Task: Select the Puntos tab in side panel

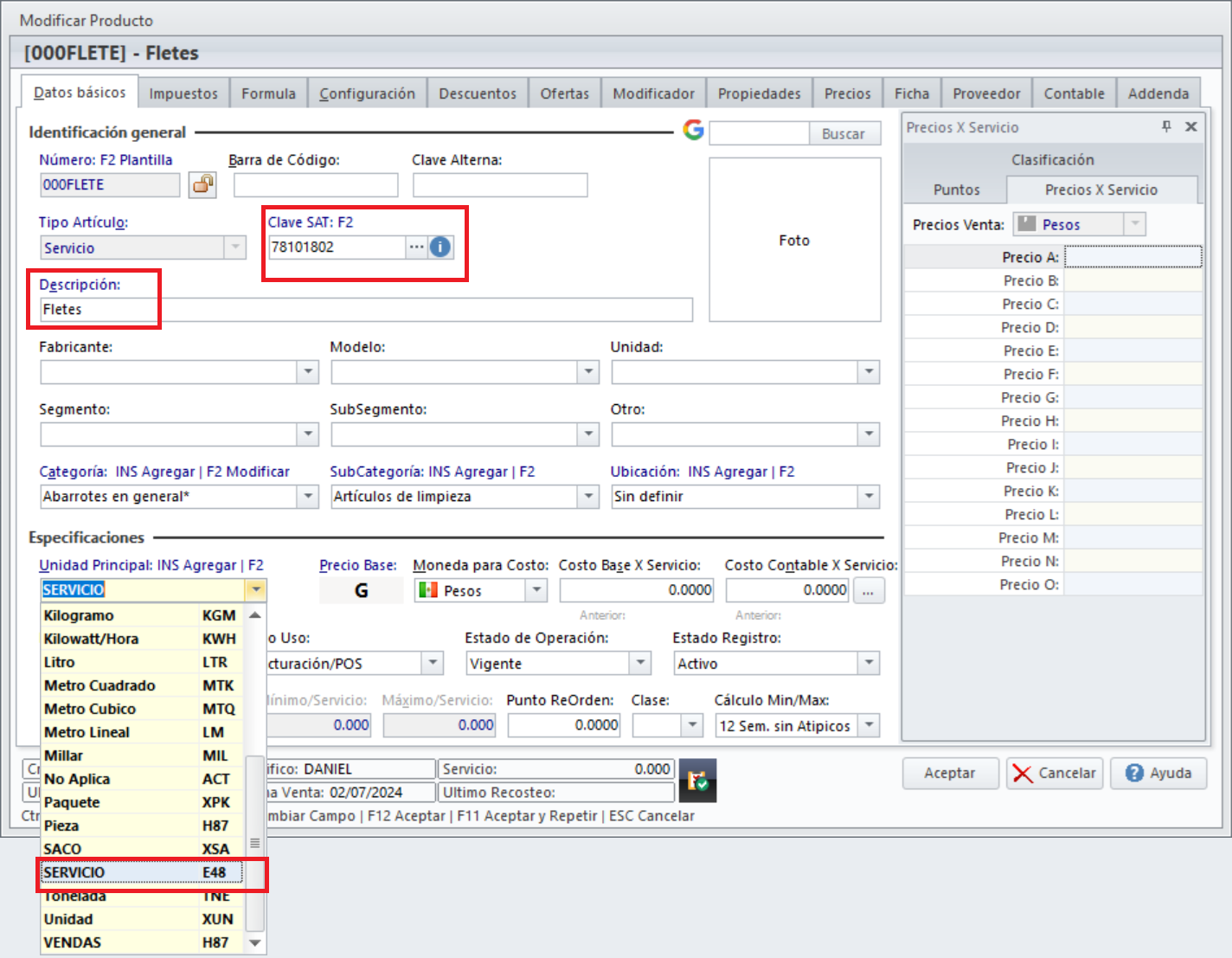Action: tap(956, 190)
